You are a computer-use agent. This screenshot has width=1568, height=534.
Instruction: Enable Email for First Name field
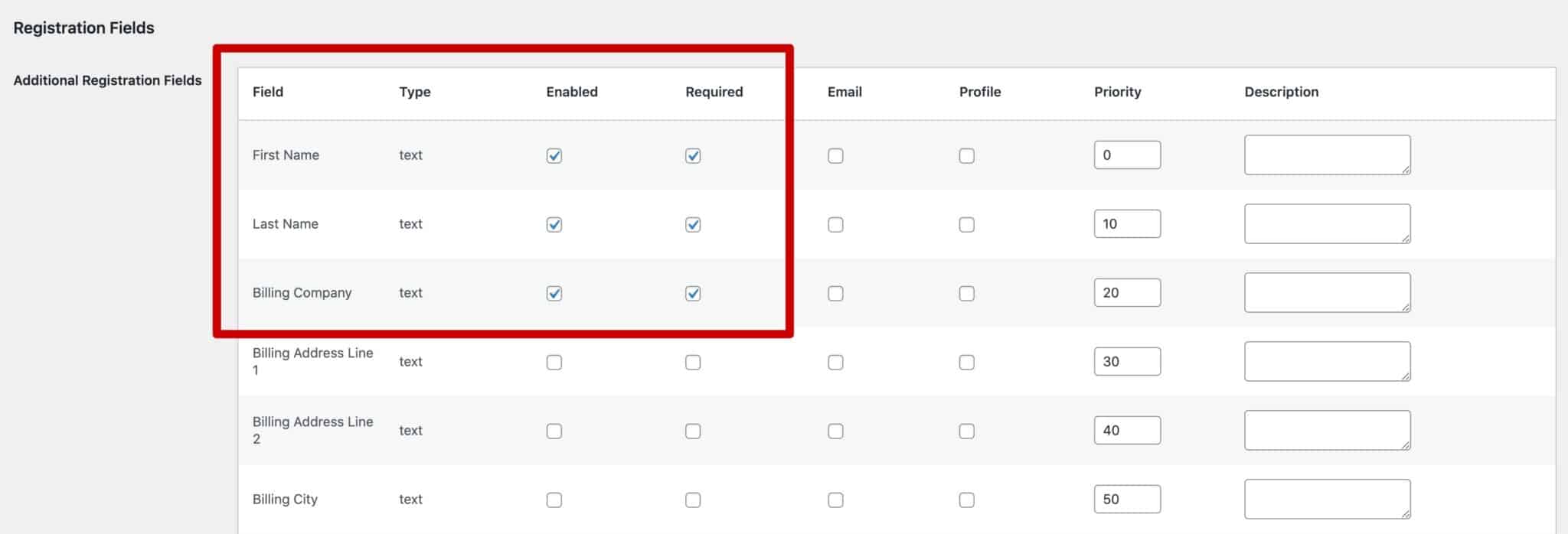click(x=835, y=155)
